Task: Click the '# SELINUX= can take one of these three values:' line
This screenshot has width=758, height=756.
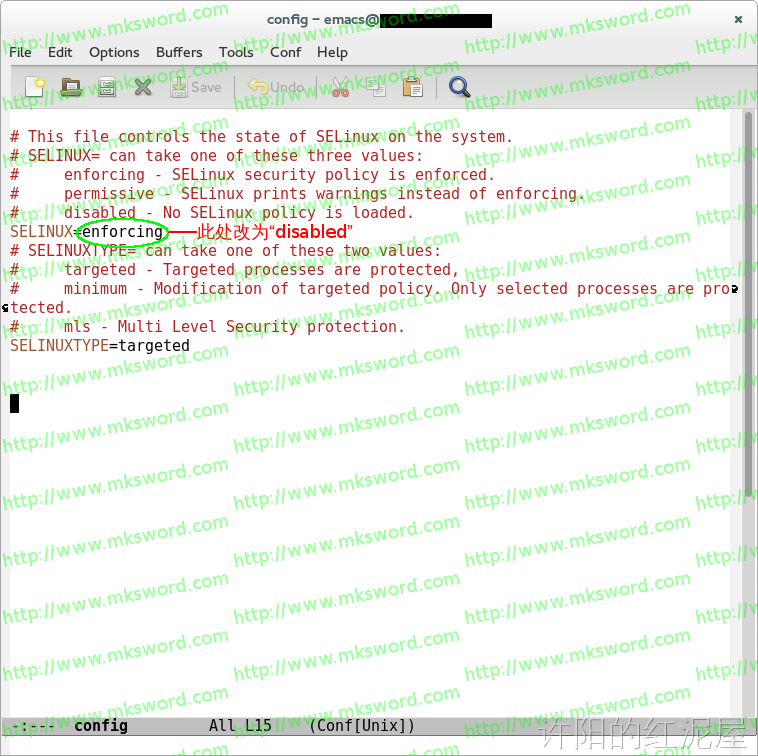Action: (x=217, y=156)
